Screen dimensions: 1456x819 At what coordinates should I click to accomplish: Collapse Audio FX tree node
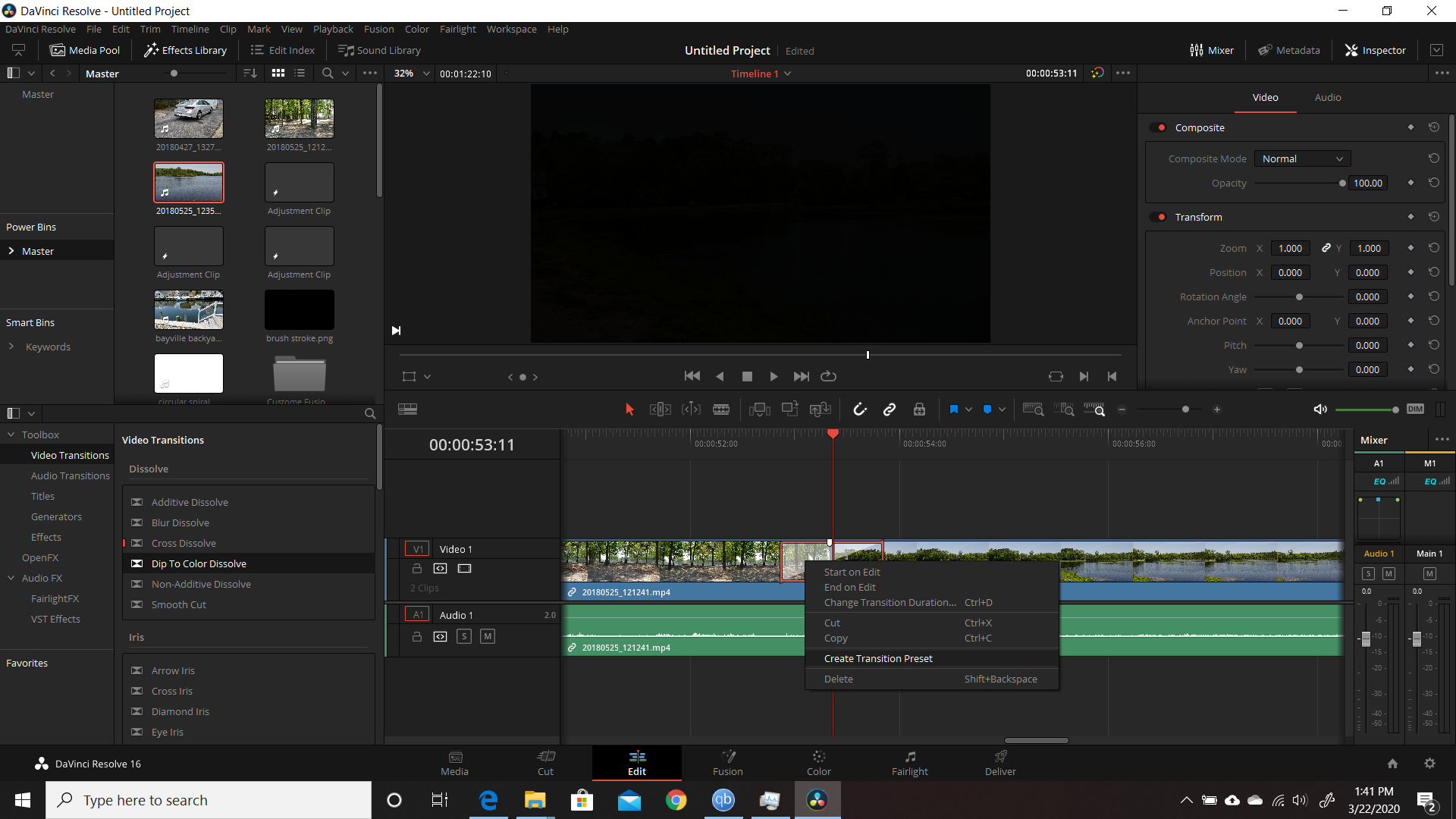click(x=11, y=578)
